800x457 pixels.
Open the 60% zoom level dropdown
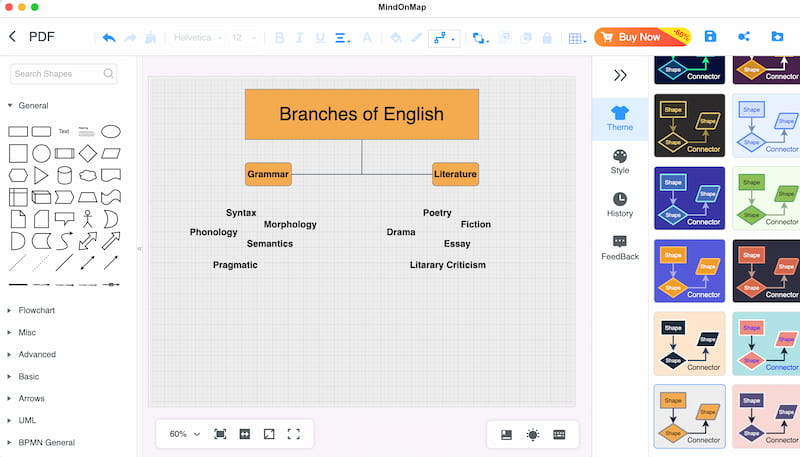(185, 434)
